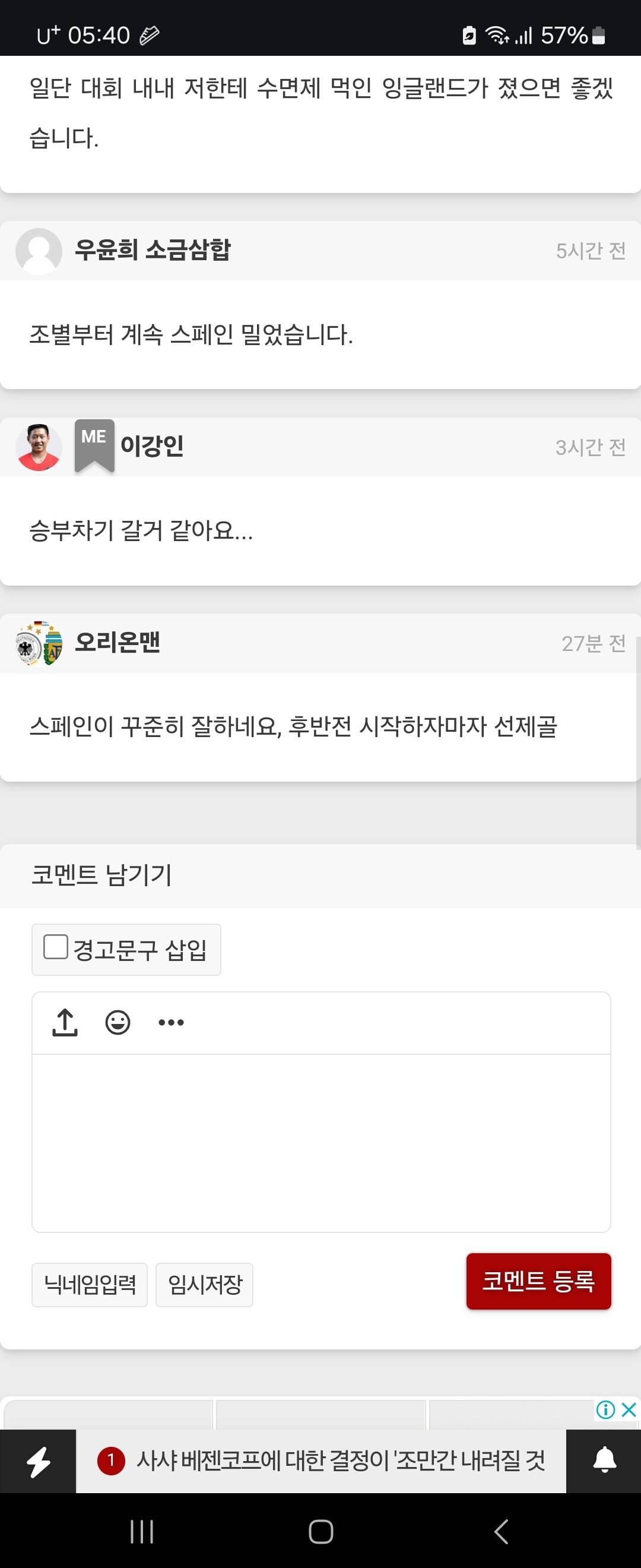This screenshot has width=641, height=1568.
Task: Expand the three-dots more options in editor
Action: [171, 1022]
